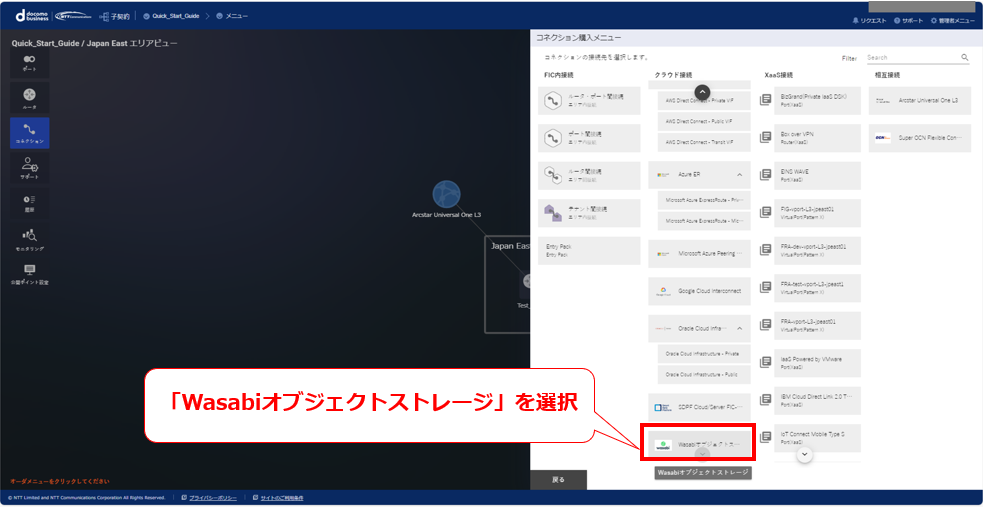Open the モニタリング sidebar icon
The height and width of the screenshot is (507, 984).
coord(29,240)
